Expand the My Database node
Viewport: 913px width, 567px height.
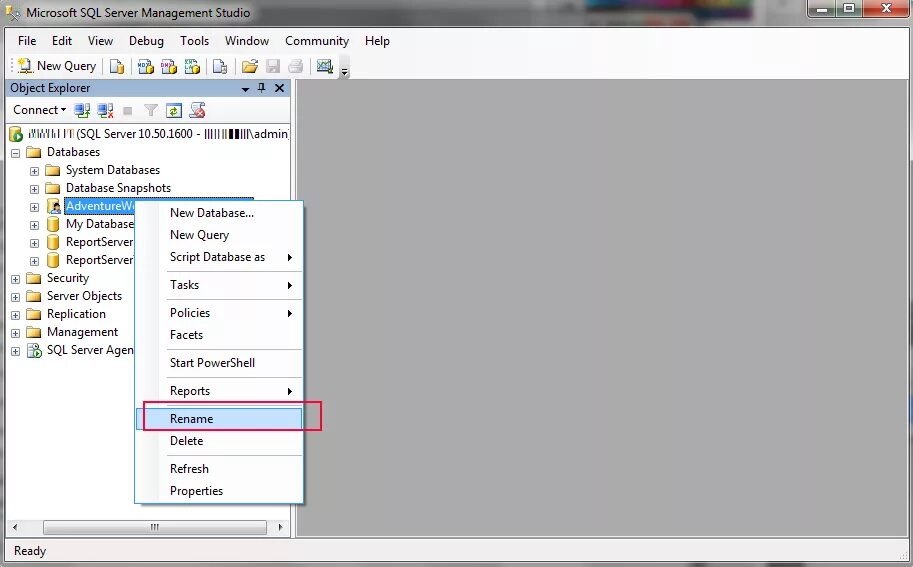[x=34, y=225]
